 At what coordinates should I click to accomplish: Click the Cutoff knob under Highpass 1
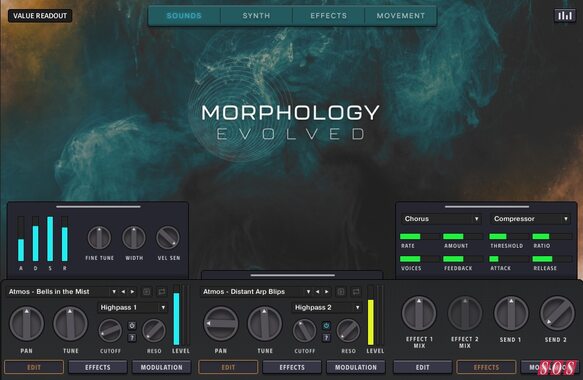[110, 331]
